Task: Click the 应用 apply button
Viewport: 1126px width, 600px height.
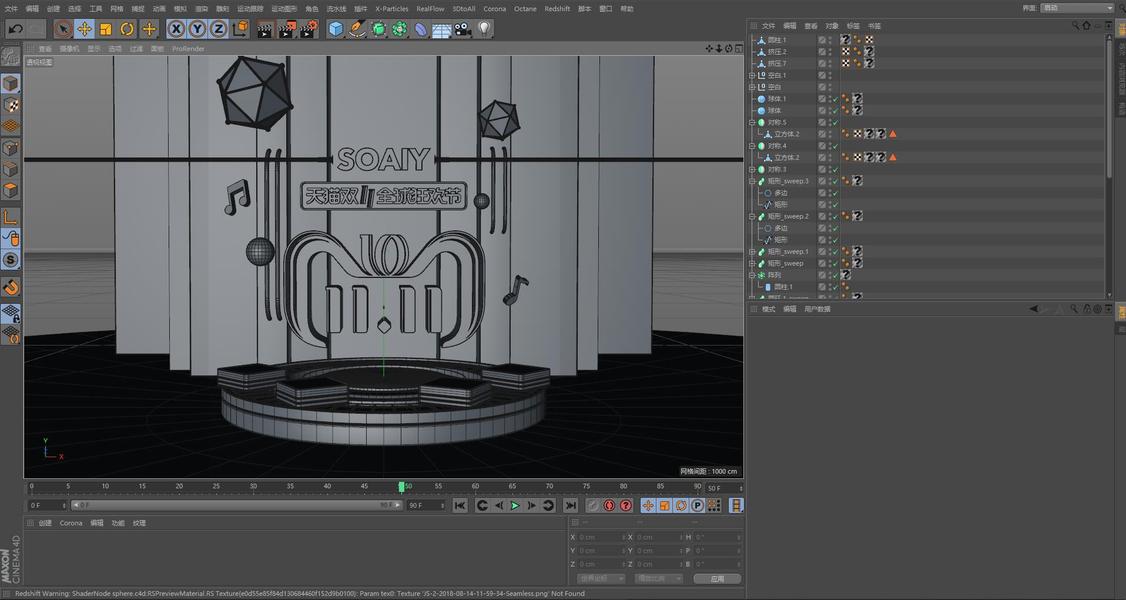Action: (x=717, y=578)
